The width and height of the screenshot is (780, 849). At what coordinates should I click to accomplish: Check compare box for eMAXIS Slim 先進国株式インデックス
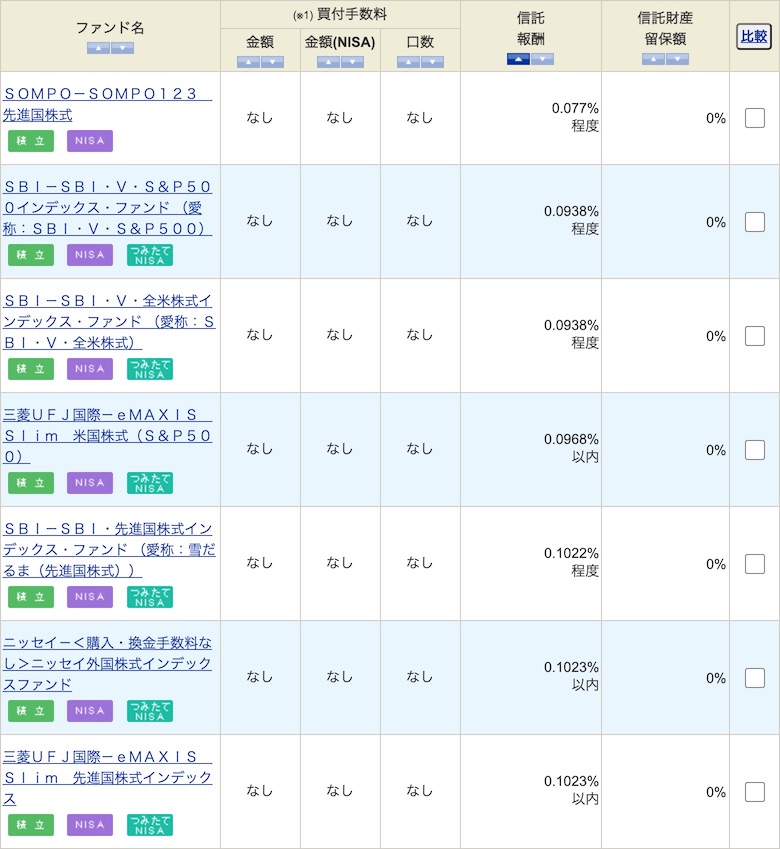[x=755, y=792]
